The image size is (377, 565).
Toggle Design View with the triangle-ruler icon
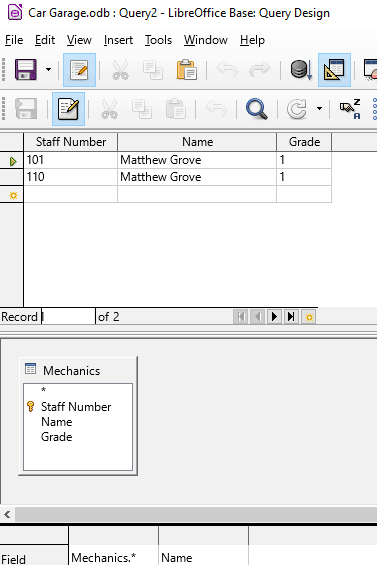(334, 70)
